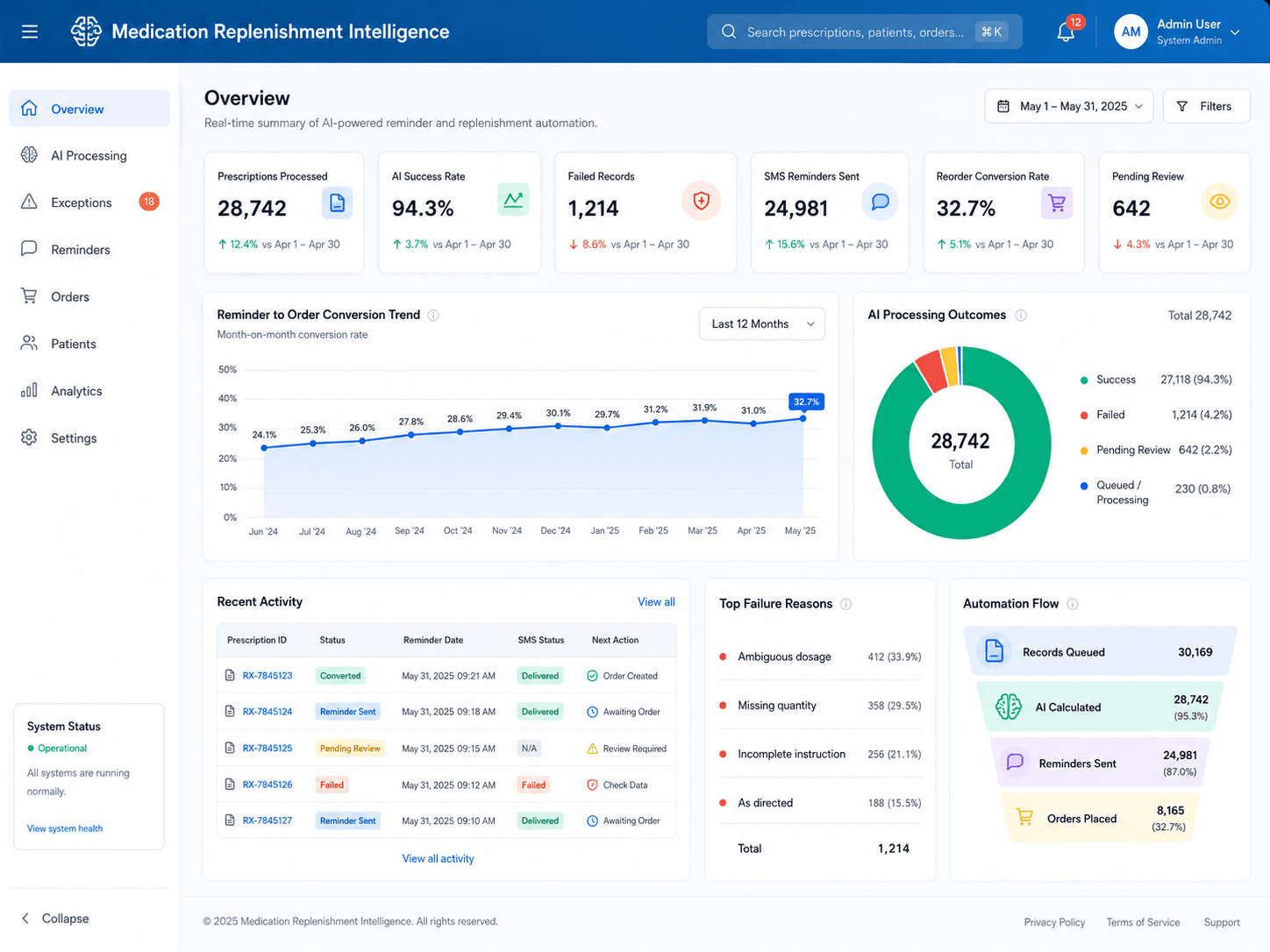Click info icon next to Conversion Trend title
This screenshot has height=952, width=1270.
click(x=433, y=316)
